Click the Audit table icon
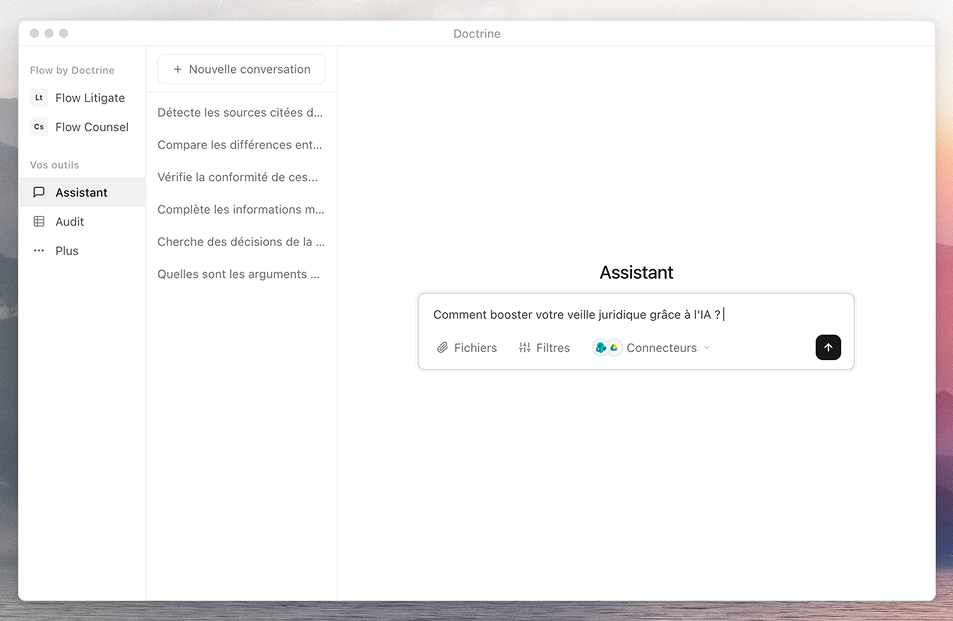The height and width of the screenshot is (621, 953). (x=39, y=221)
